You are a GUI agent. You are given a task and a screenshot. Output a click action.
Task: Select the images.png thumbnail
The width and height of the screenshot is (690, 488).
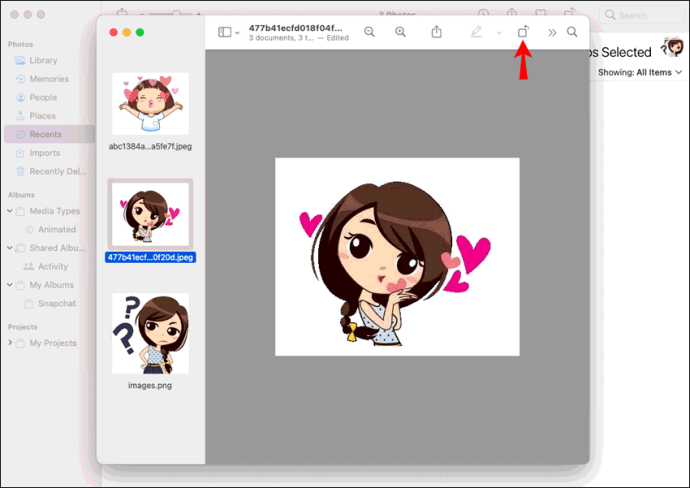(150, 334)
